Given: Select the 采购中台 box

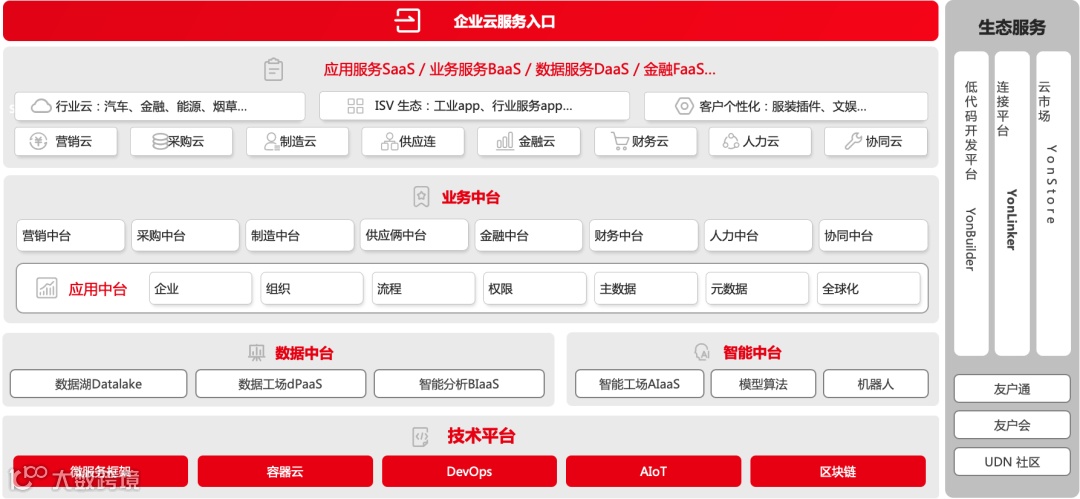Looking at the screenshot, I should (x=185, y=236).
